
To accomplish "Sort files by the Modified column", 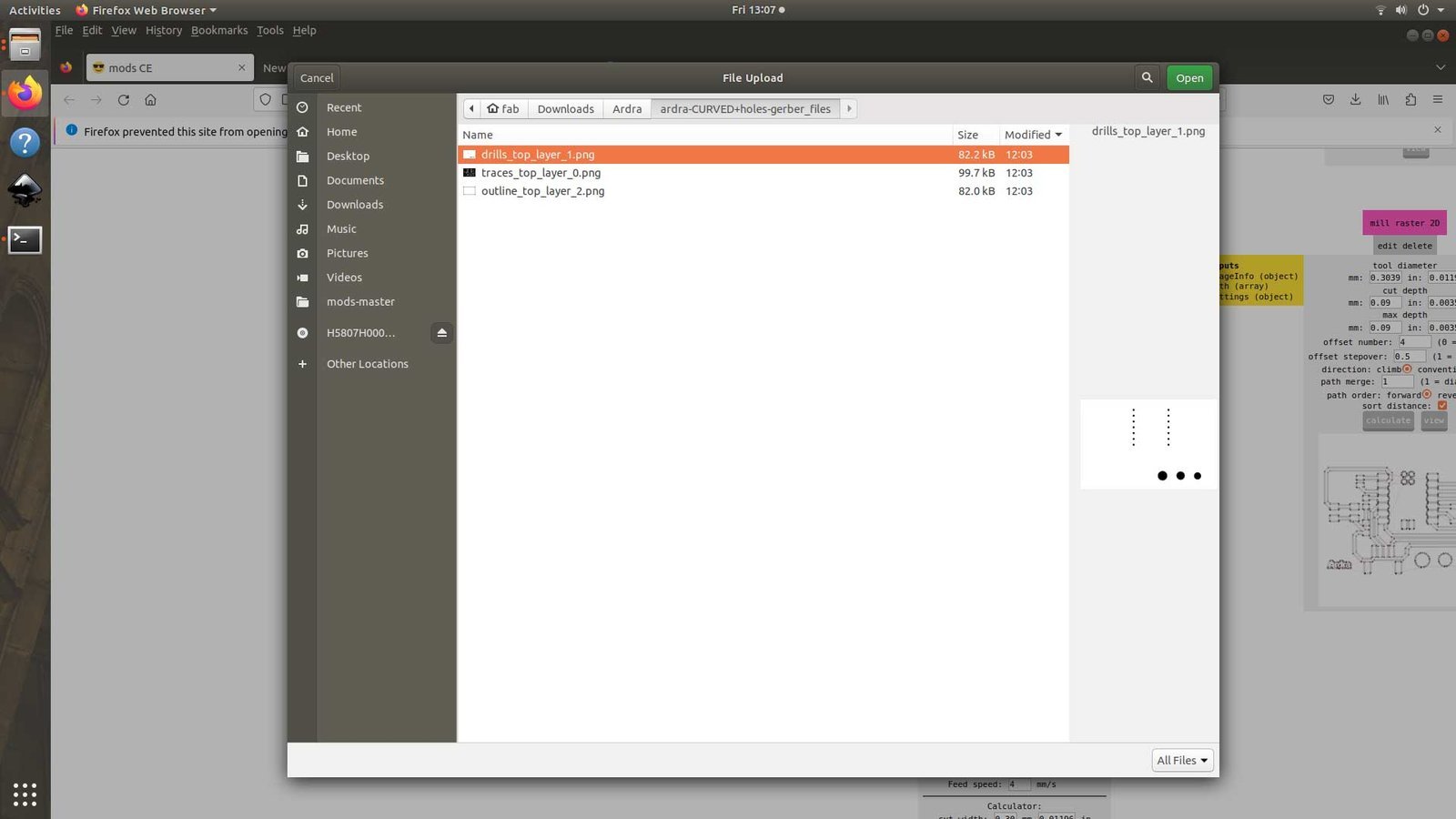I will point(1033,135).
